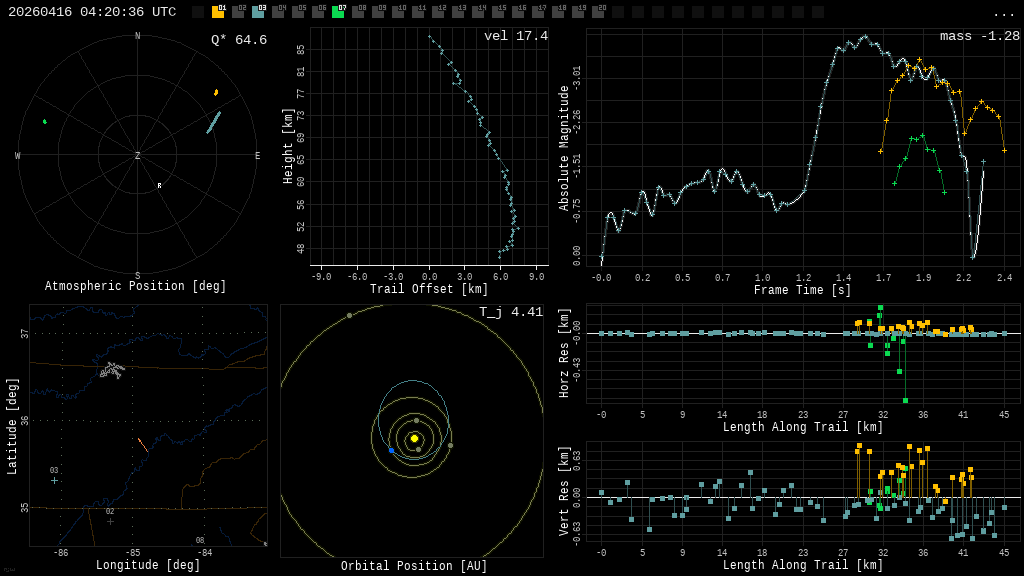This screenshot has height=576, width=1024.
Task: Click the blue Earth dot in orbital plot
Action: (391, 450)
